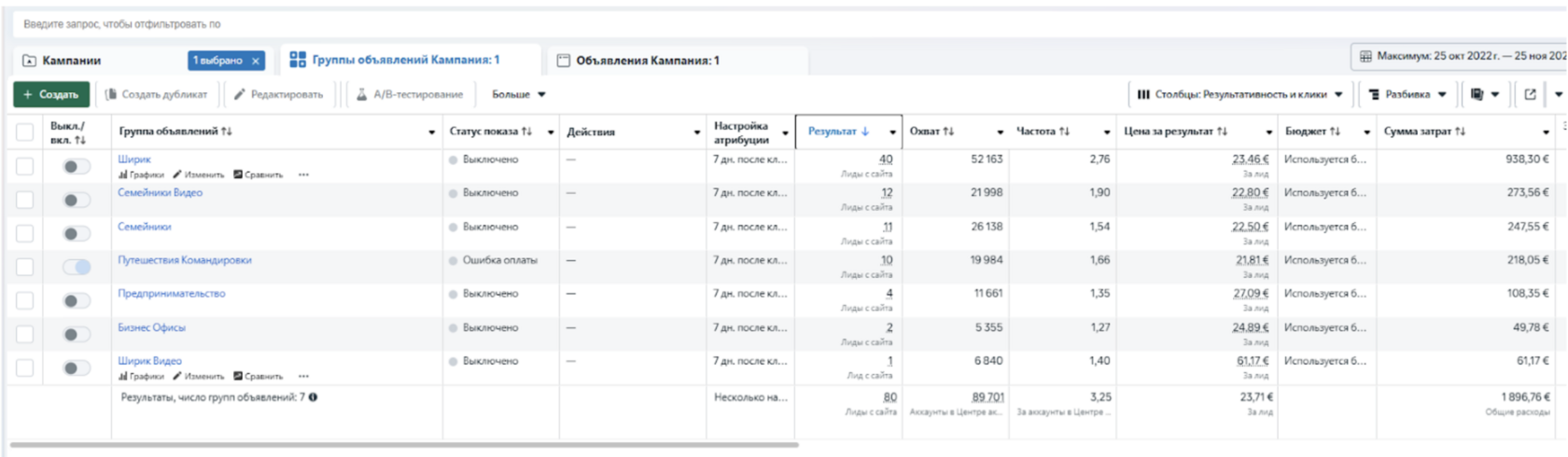Select all rows with header checkbox
1568x457 pixels.
pos(25,132)
